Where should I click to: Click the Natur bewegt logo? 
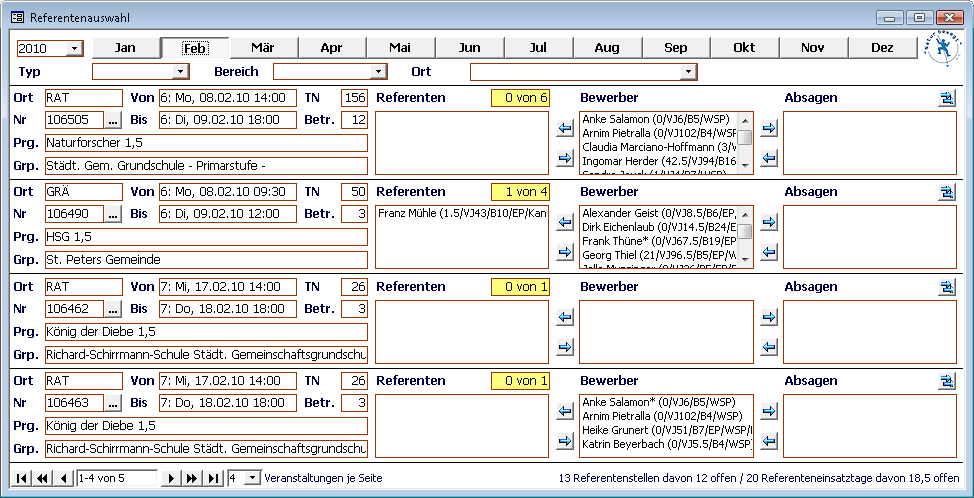point(942,46)
